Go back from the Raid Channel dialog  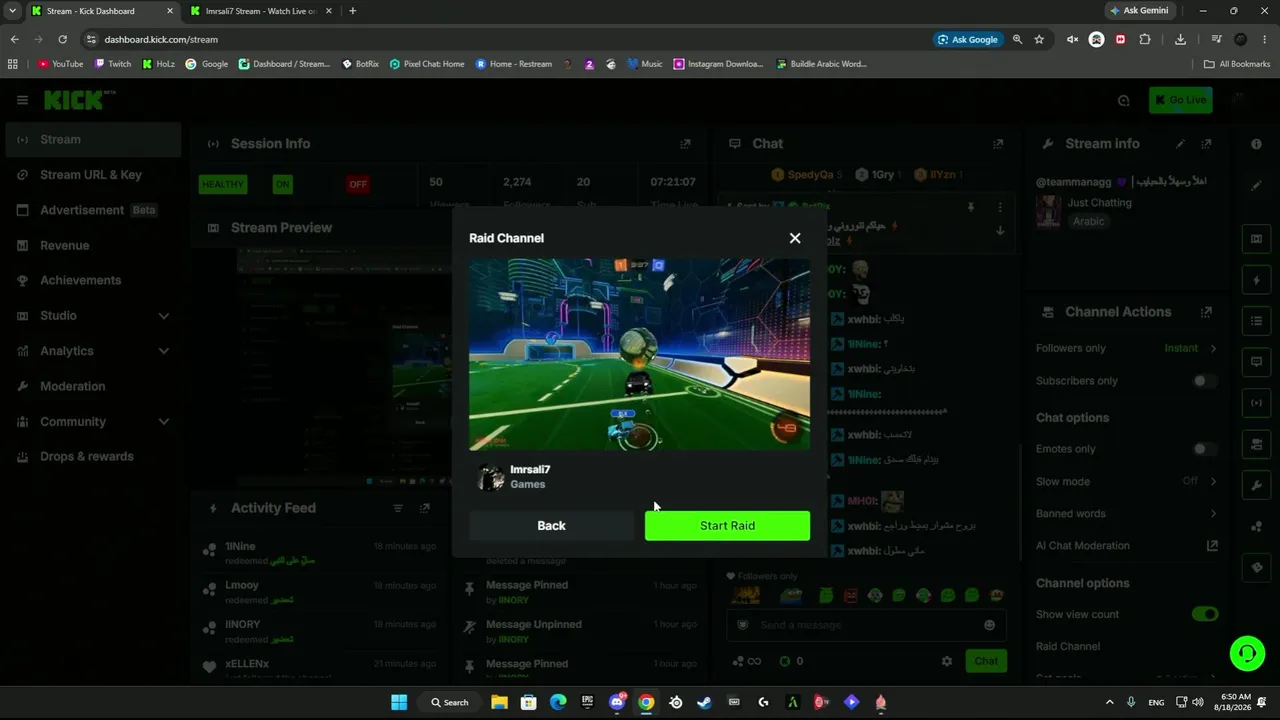click(x=551, y=526)
